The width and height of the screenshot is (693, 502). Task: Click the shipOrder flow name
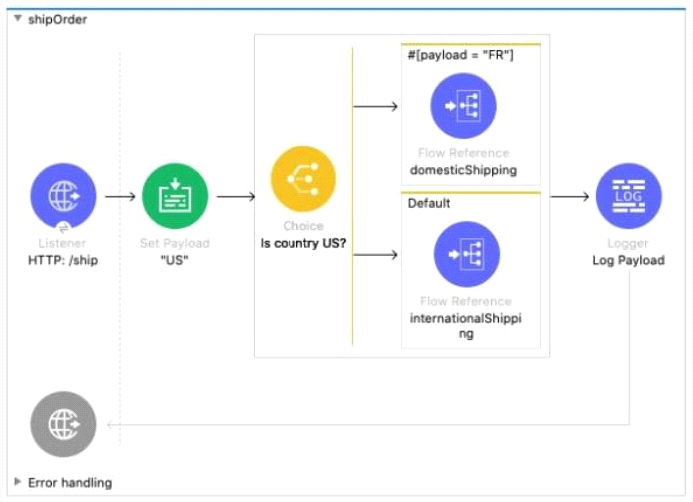tap(57, 19)
